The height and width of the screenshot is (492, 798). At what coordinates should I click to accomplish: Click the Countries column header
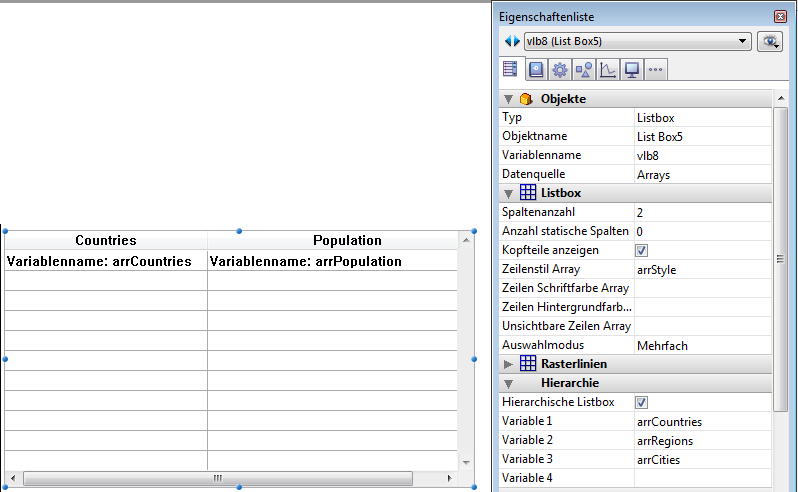pos(106,240)
